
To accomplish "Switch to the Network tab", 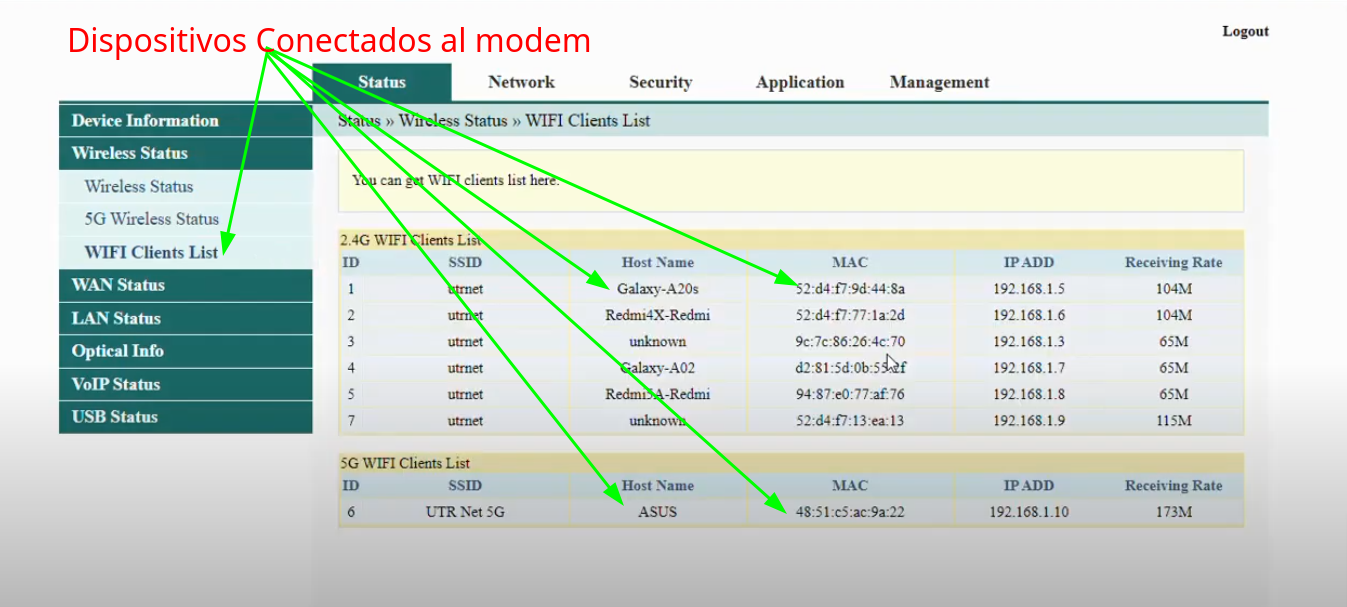I will 521,82.
